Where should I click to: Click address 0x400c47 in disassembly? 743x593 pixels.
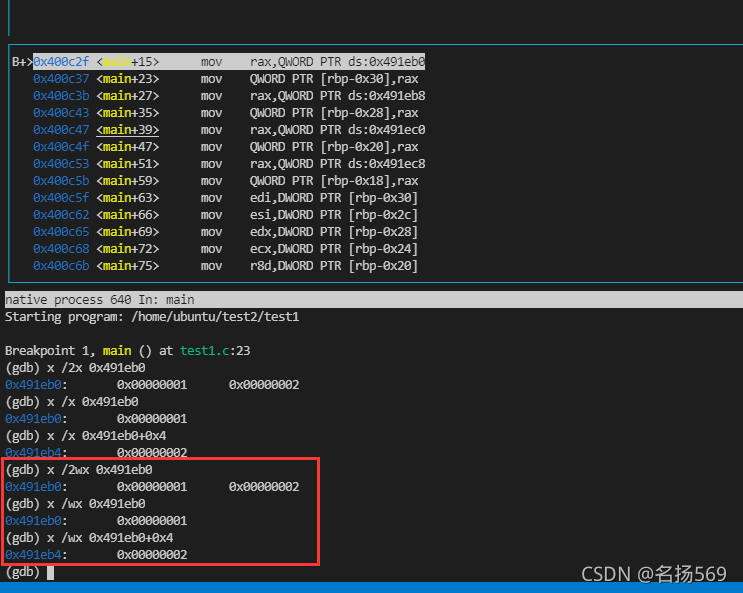point(61,130)
